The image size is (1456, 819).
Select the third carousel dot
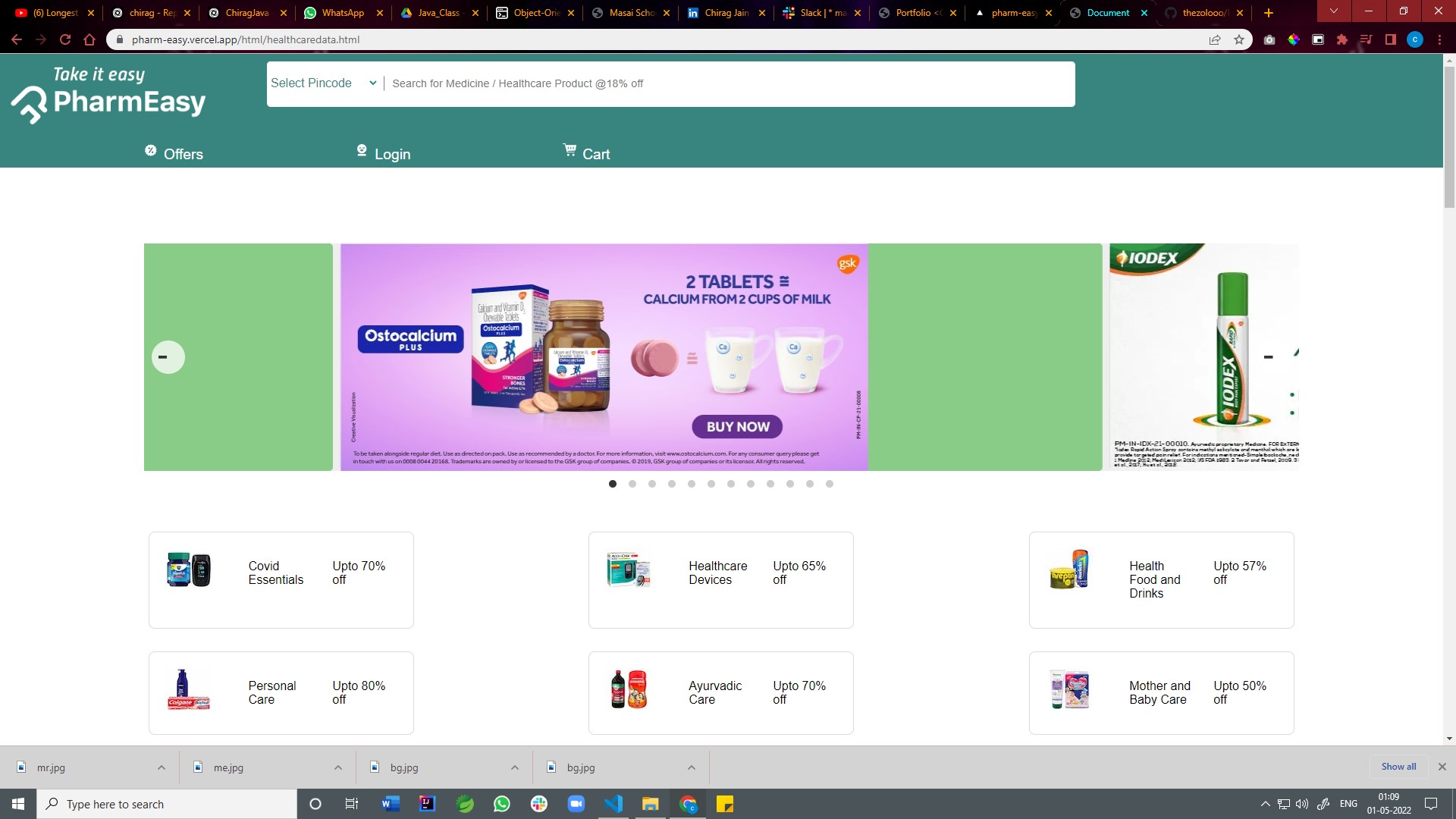pos(652,484)
